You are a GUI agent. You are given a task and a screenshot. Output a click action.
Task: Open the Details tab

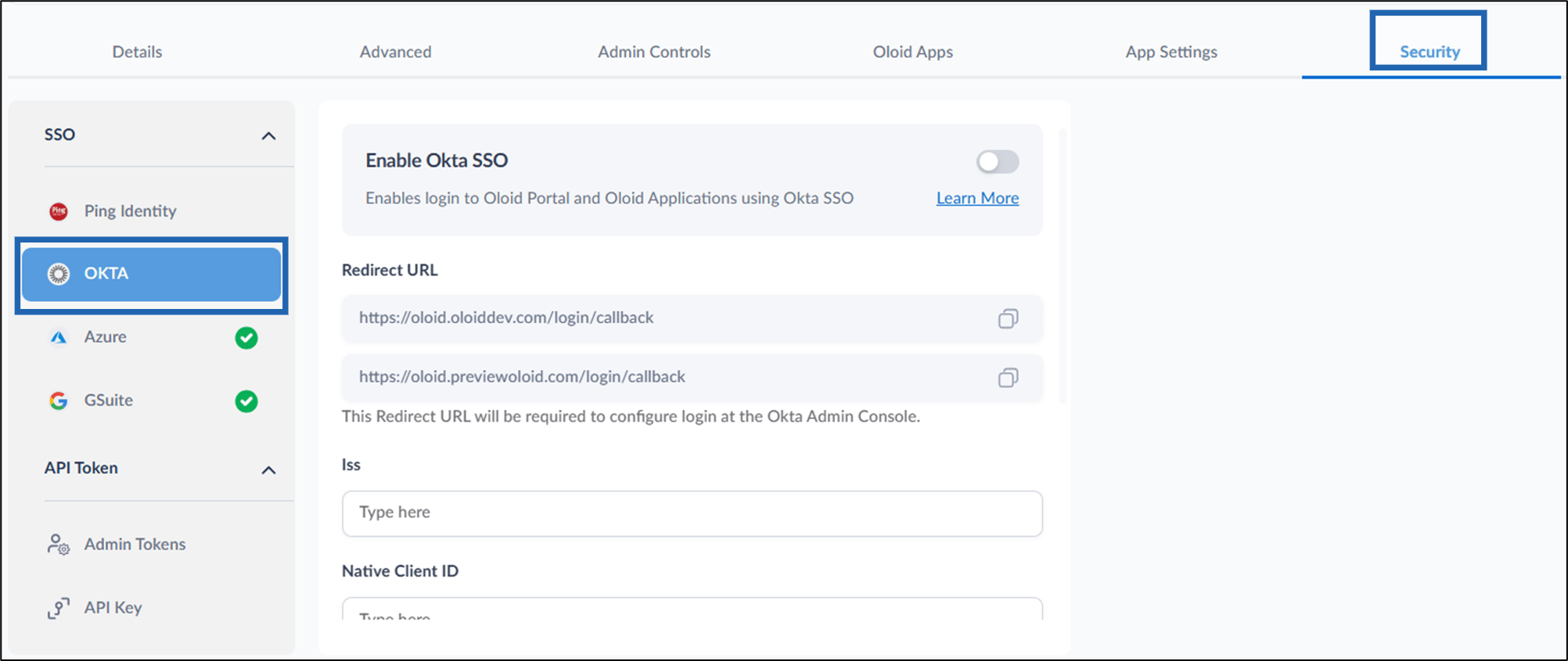pos(137,52)
